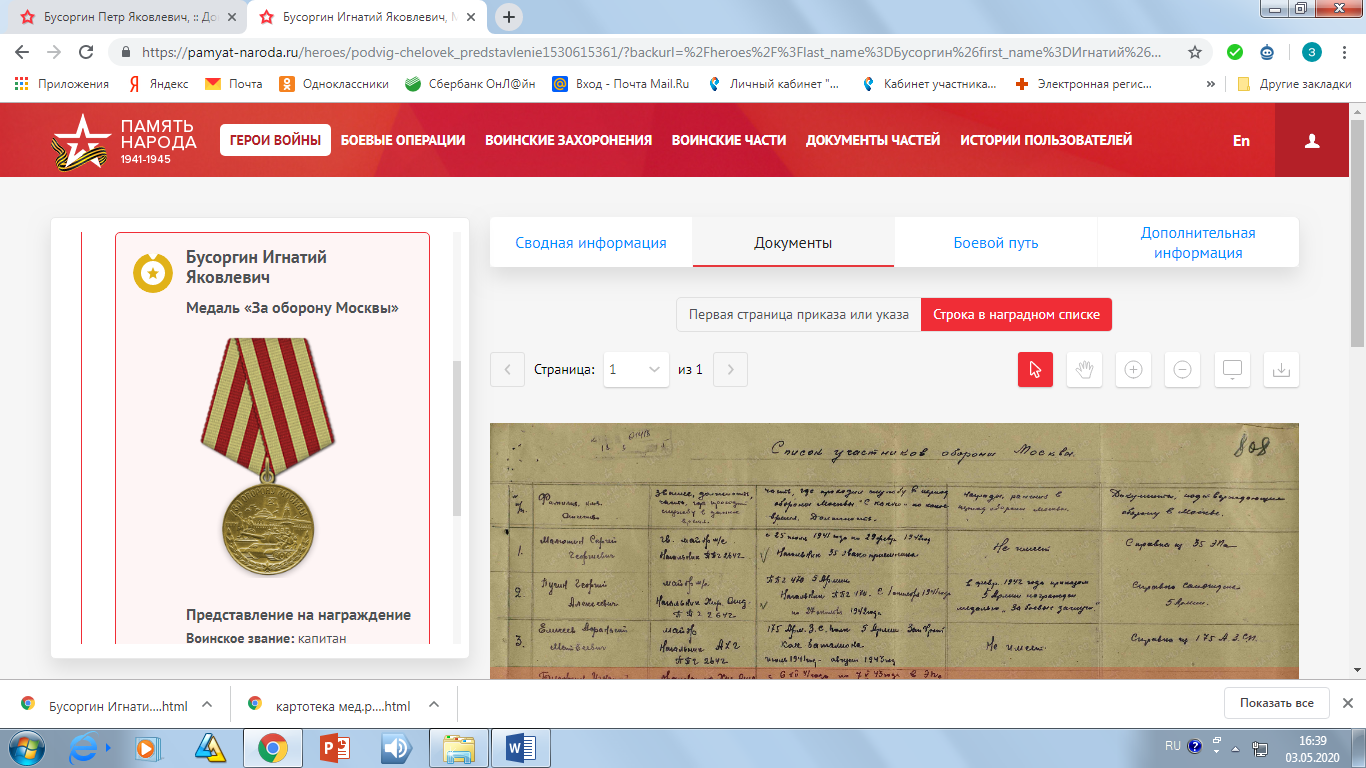The height and width of the screenshot is (768, 1366).
Task: Expand options for Бусоргин Игнати download
Action: point(207,705)
